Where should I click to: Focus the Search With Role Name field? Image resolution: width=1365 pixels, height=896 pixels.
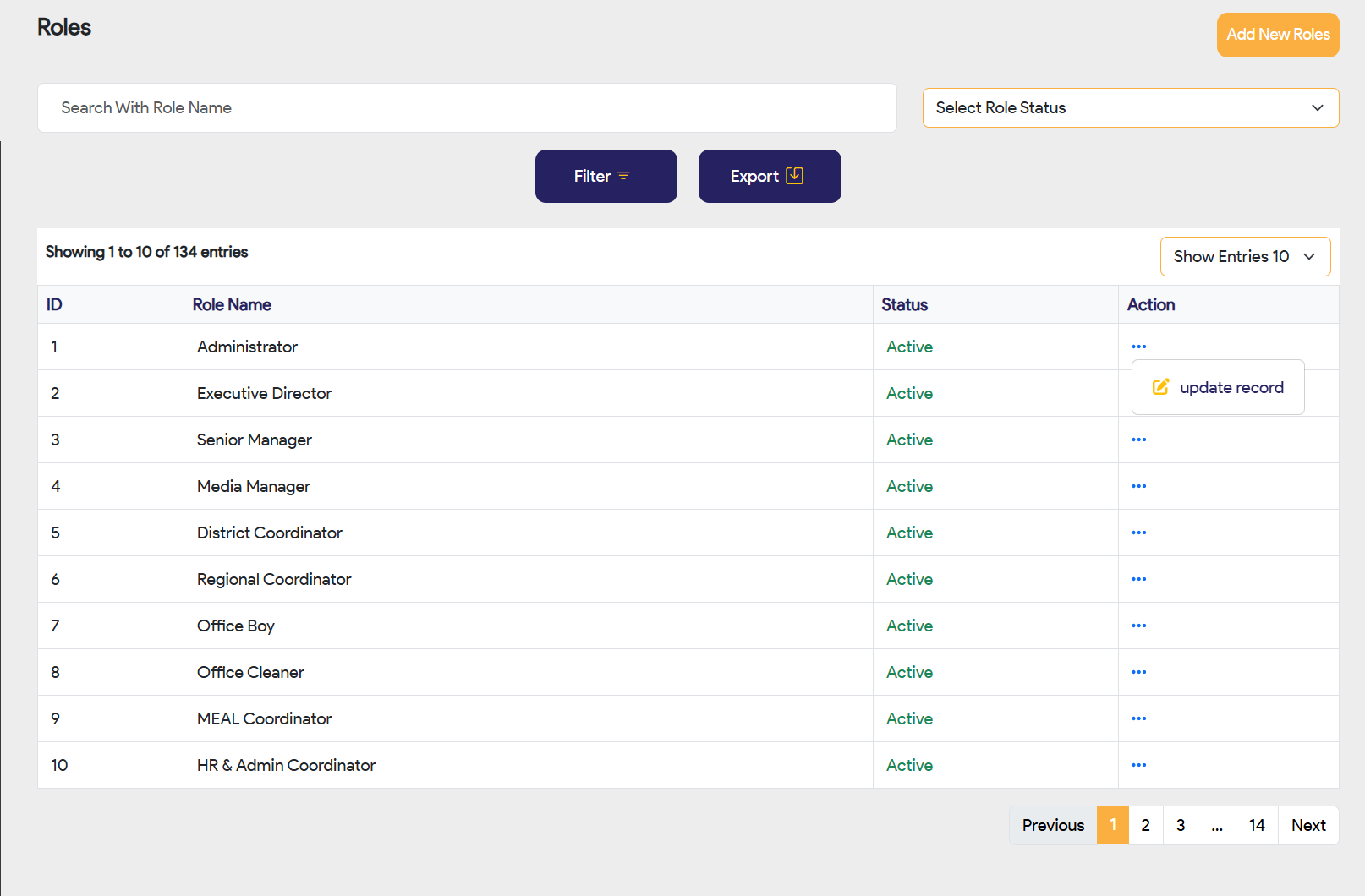[x=467, y=108]
